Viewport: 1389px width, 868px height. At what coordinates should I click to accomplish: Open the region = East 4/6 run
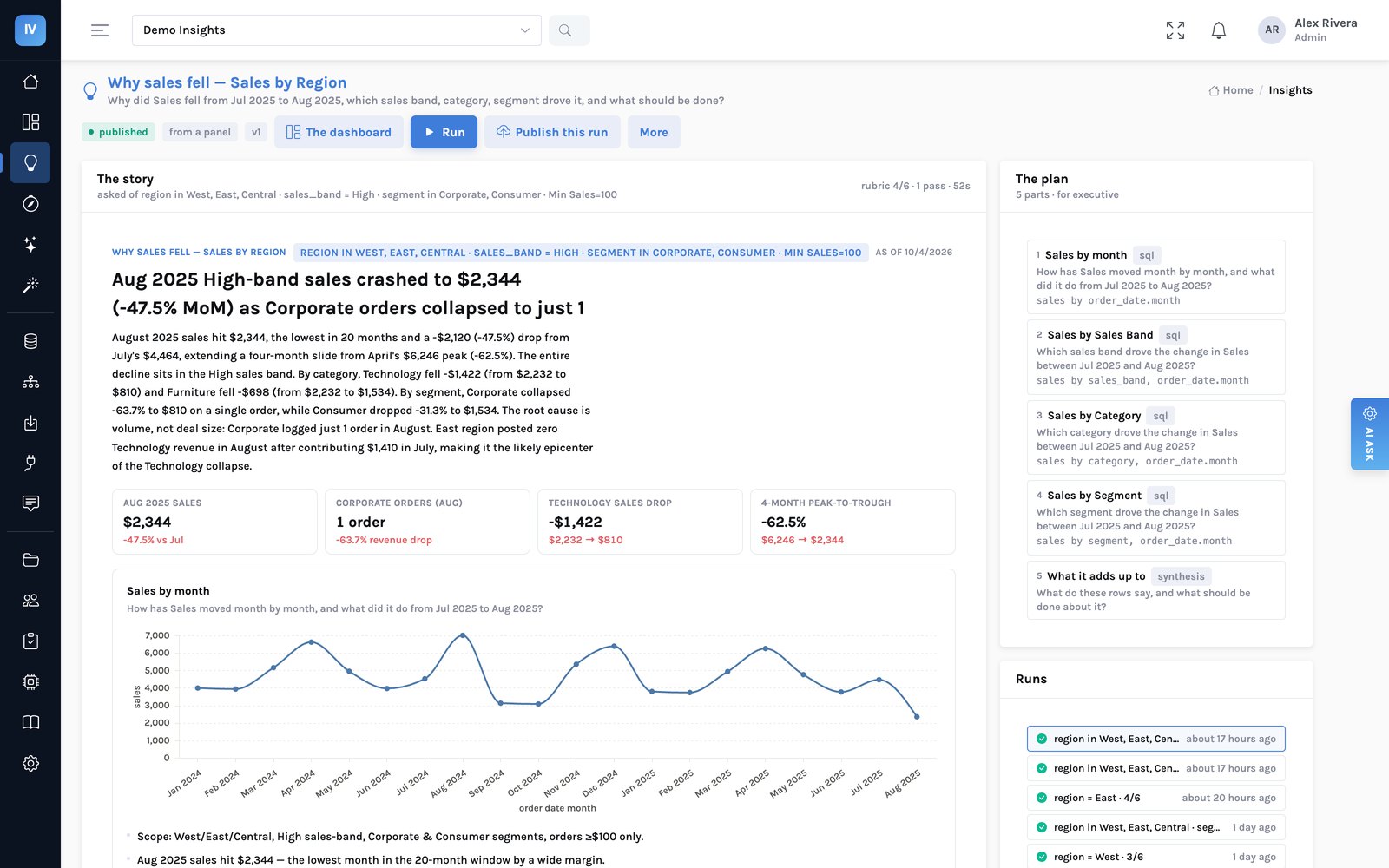(1155, 798)
